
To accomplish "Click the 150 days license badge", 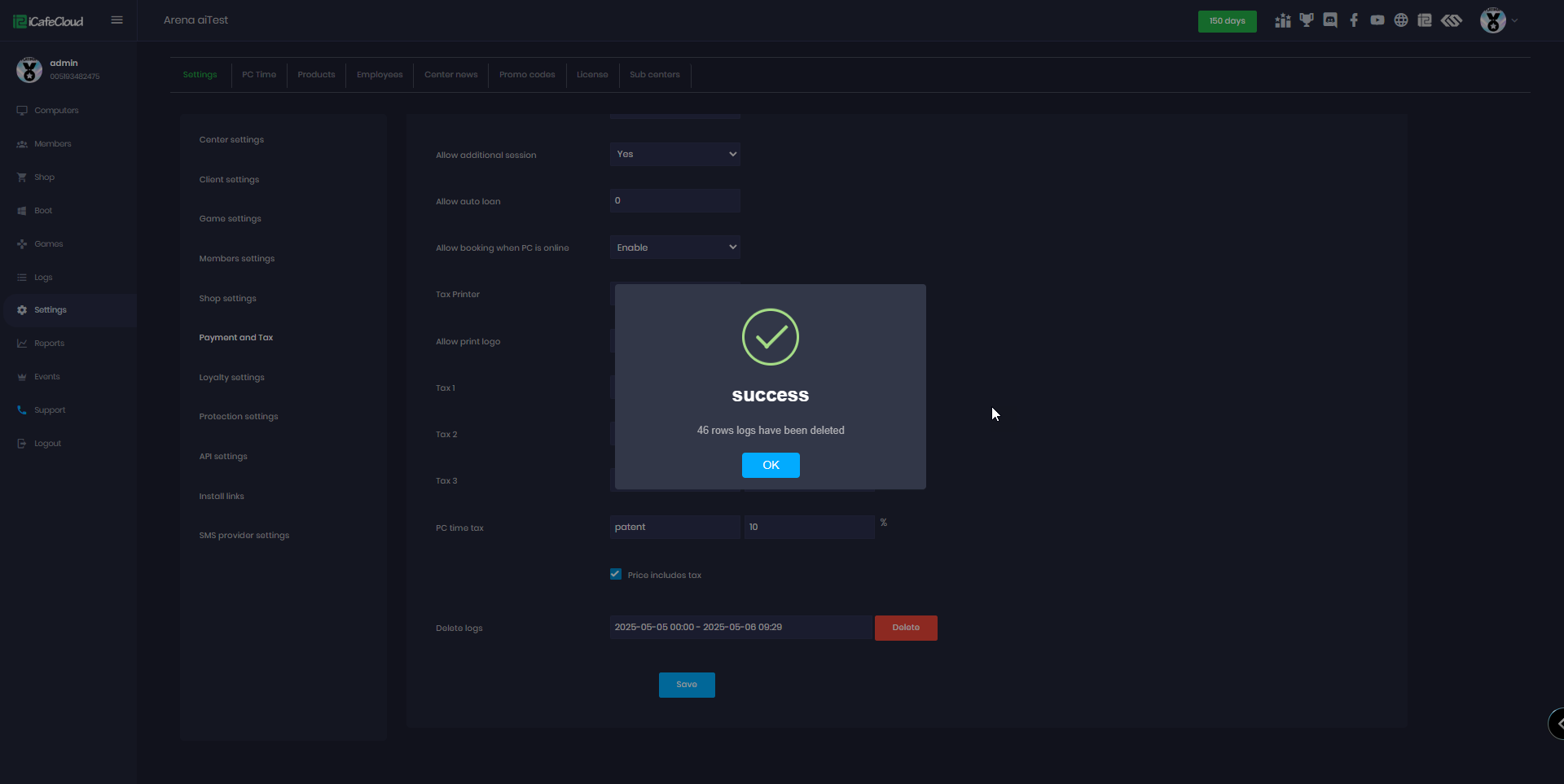I will (1227, 21).
